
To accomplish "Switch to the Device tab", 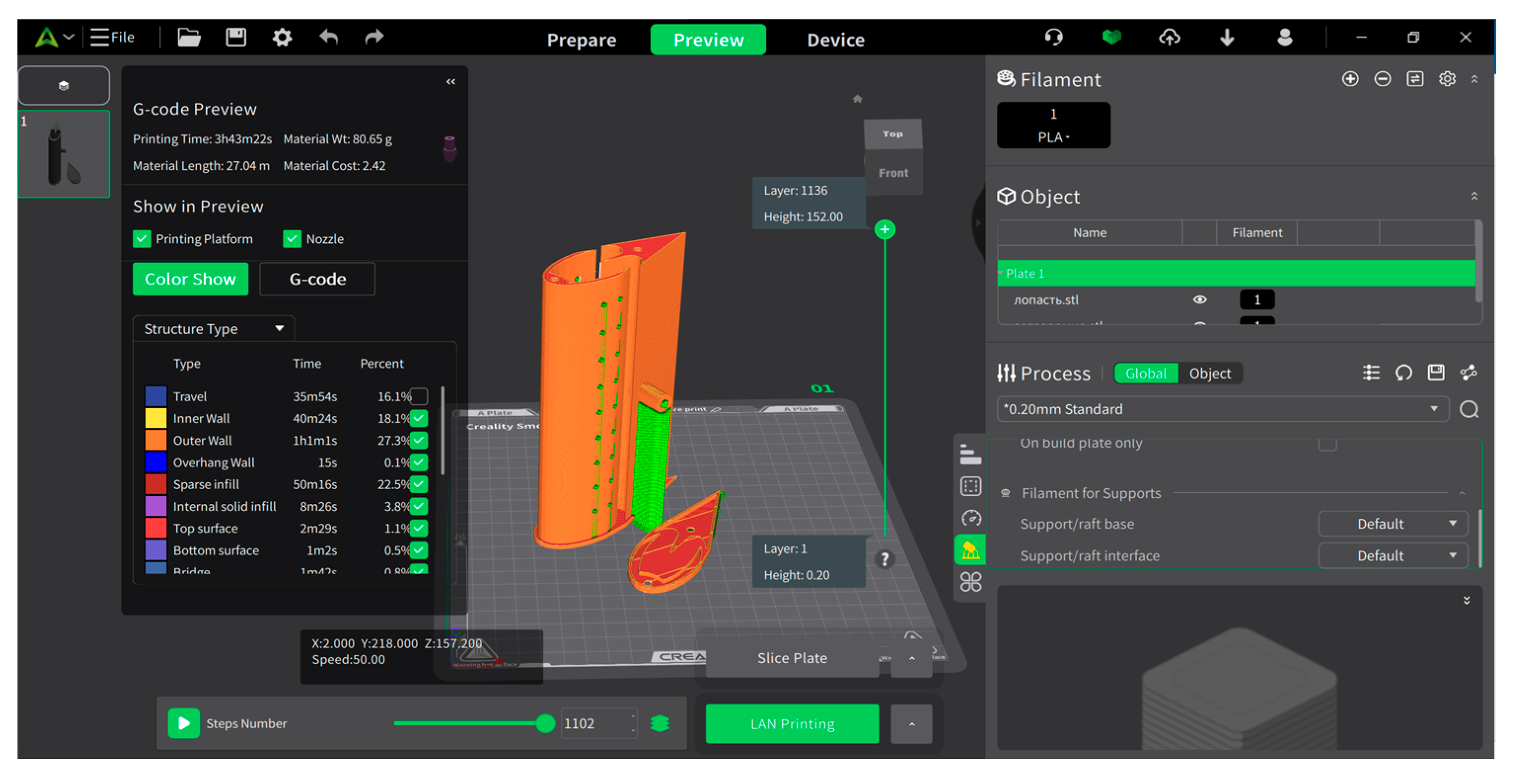I will 835,40.
